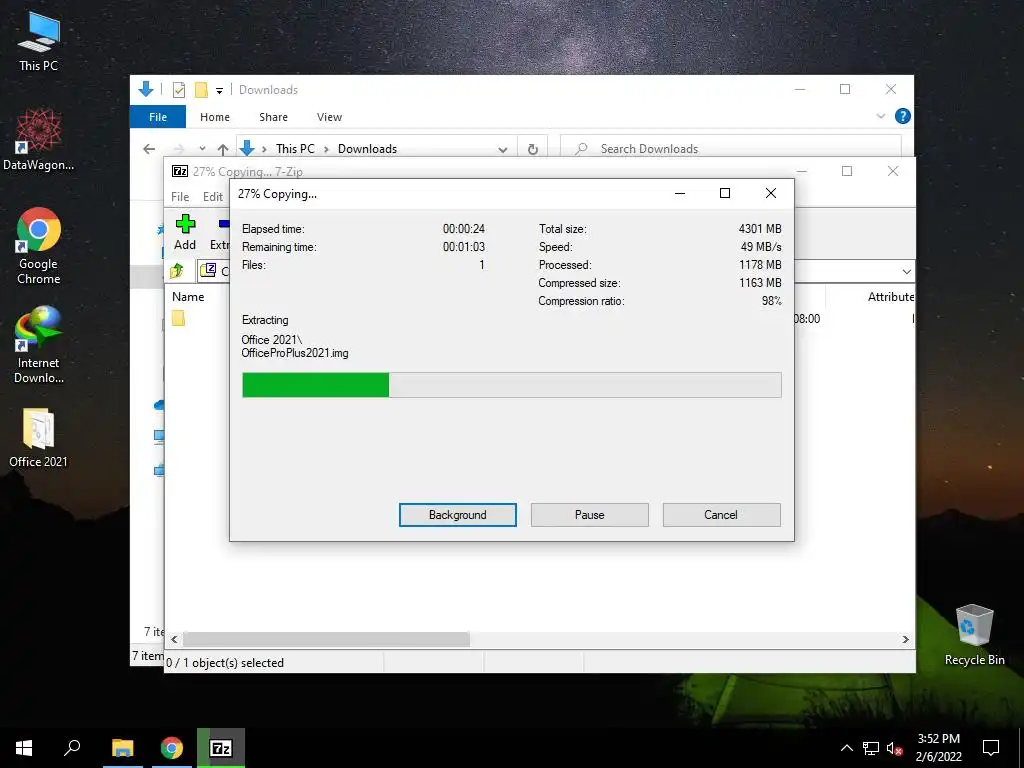Open the Recycle Bin
This screenshot has height=768, width=1024.
click(x=974, y=634)
